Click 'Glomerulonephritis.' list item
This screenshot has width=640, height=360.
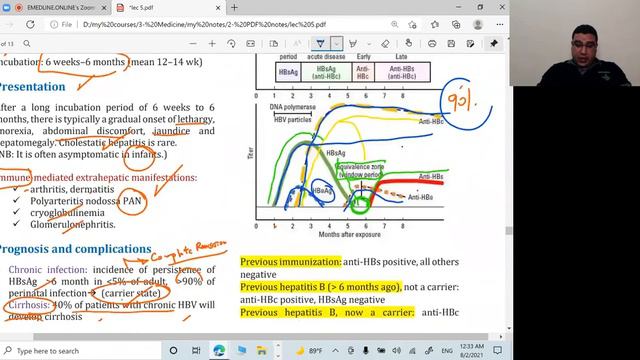(73, 224)
